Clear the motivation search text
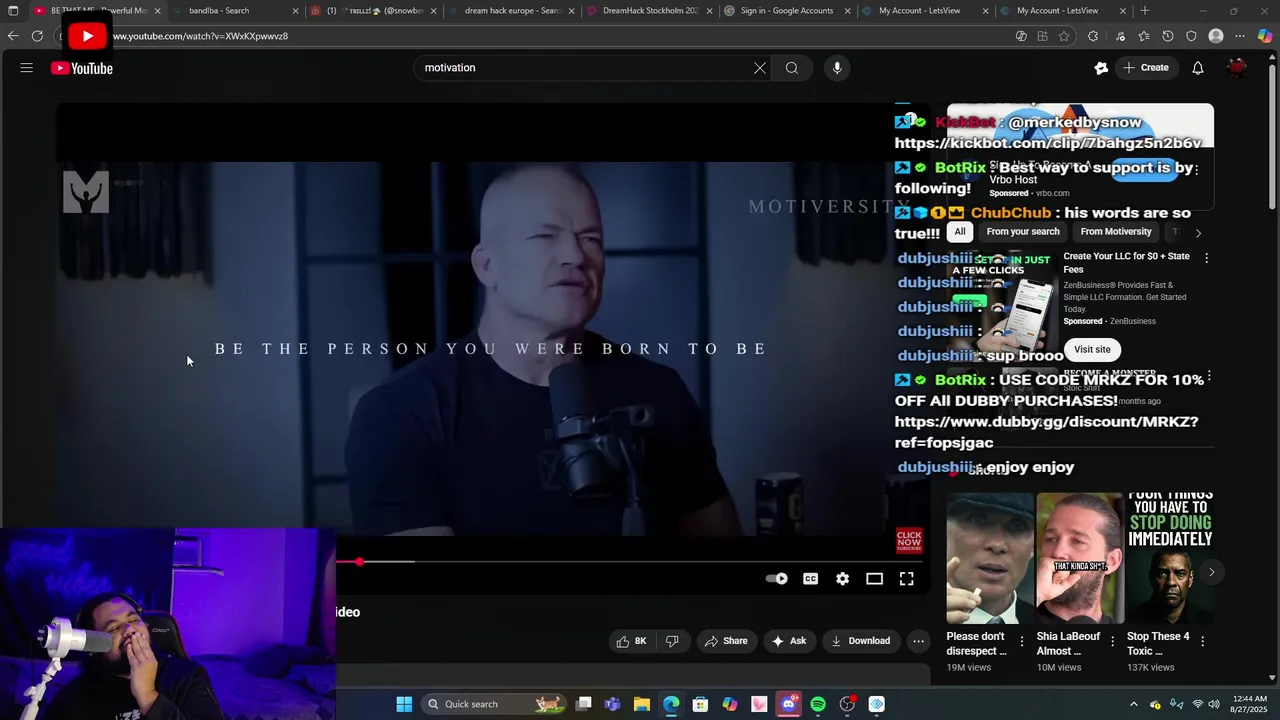Viewport: 1280px width, 720px height. [x=760, y=68]
